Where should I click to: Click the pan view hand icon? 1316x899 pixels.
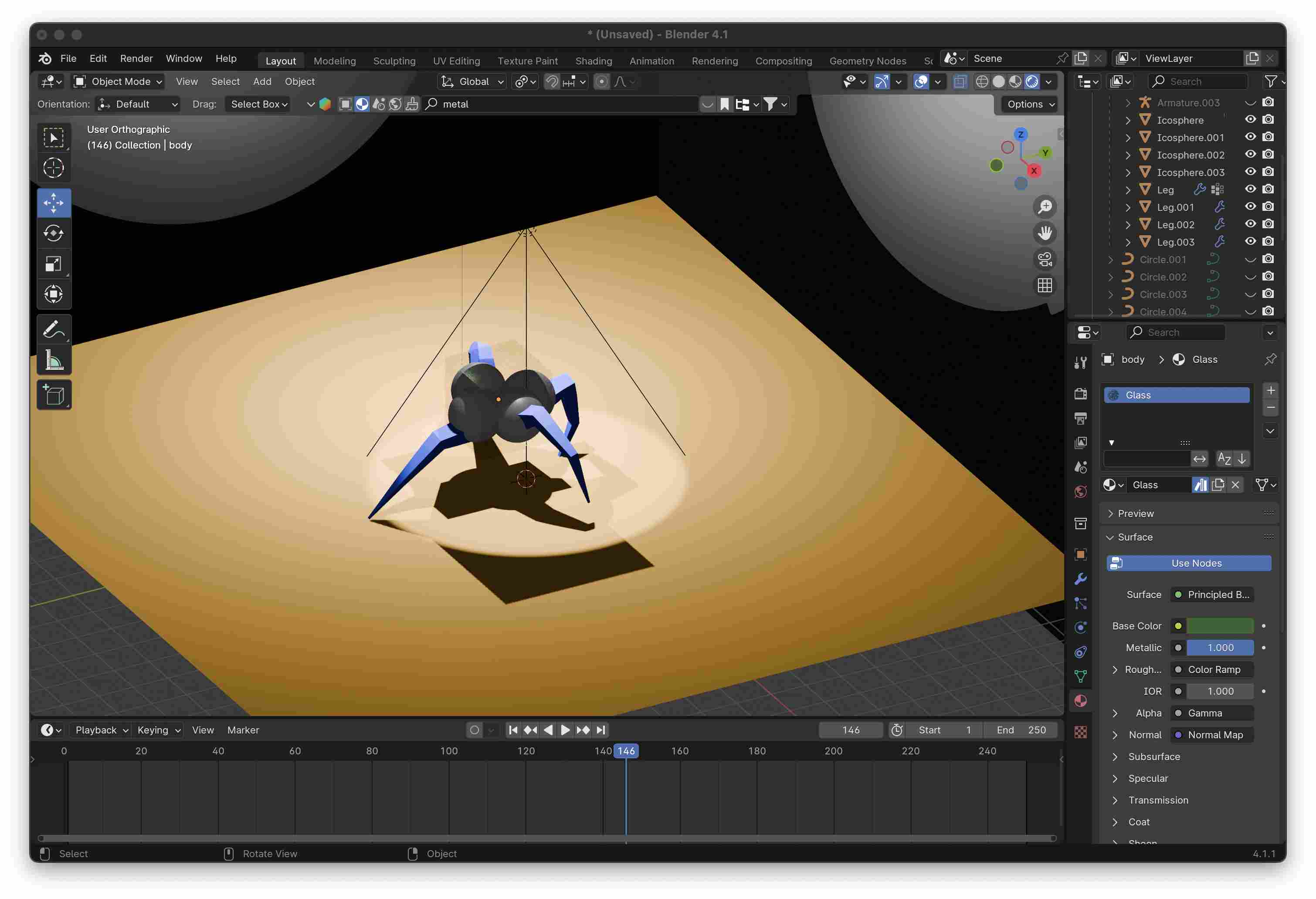click(1045, 233)
